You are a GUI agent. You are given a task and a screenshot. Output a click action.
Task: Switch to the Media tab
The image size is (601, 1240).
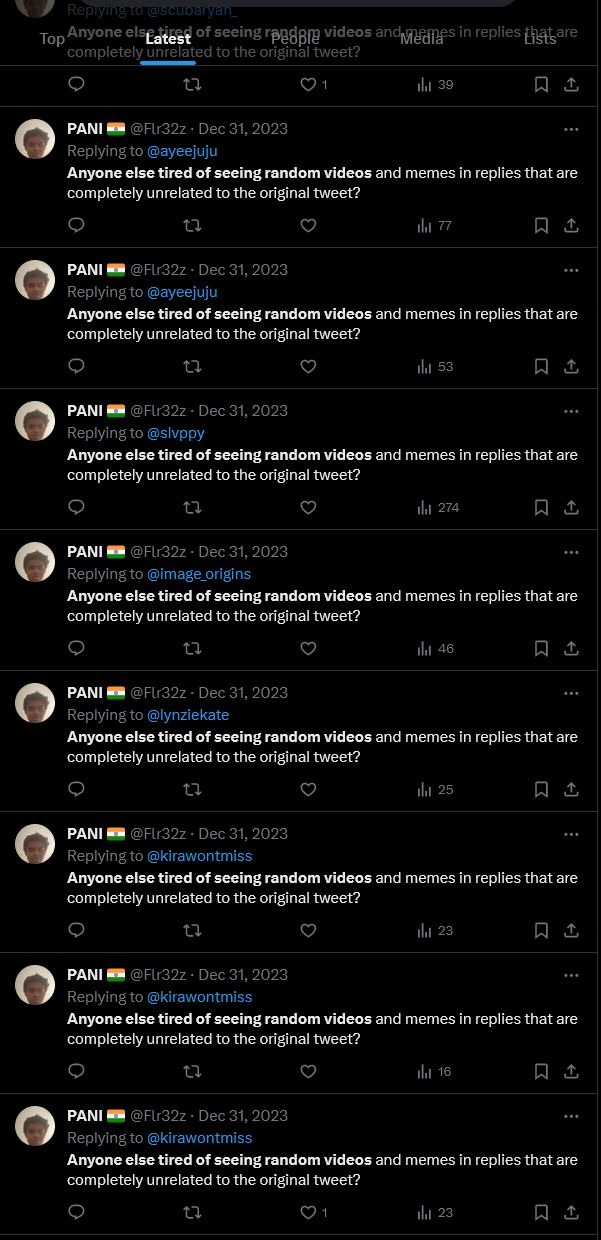(421, 39)
